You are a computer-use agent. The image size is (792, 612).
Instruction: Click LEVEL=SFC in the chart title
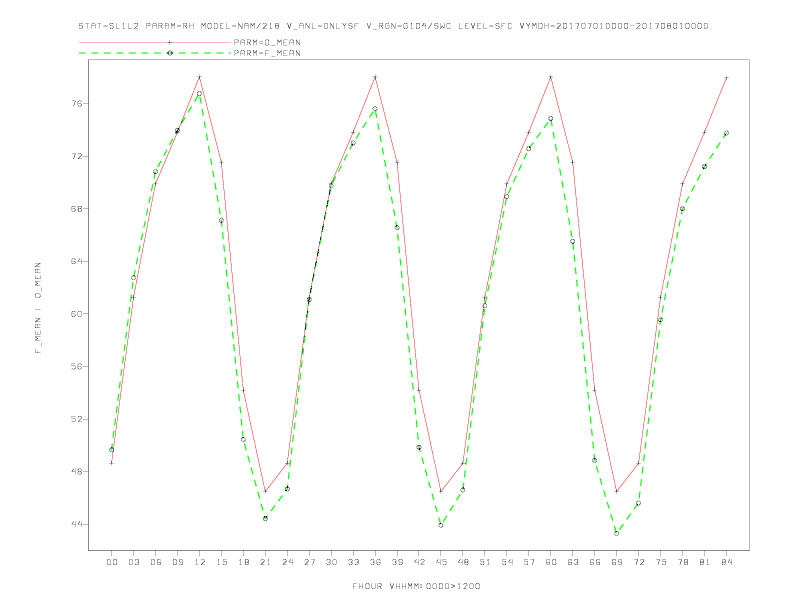pyautogui.click(x=485, y=26)
